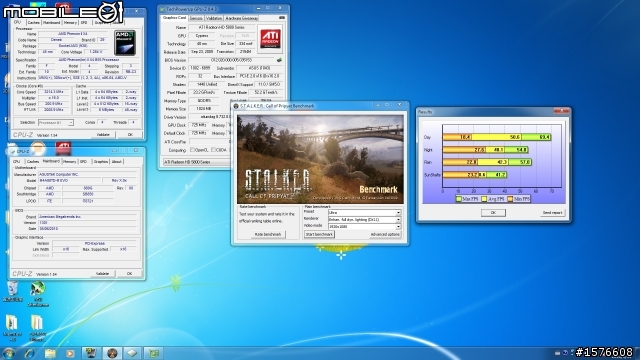Click the Min FPS orange legend swatch
The image size is (640, 360).
click(x=510, y=199)
